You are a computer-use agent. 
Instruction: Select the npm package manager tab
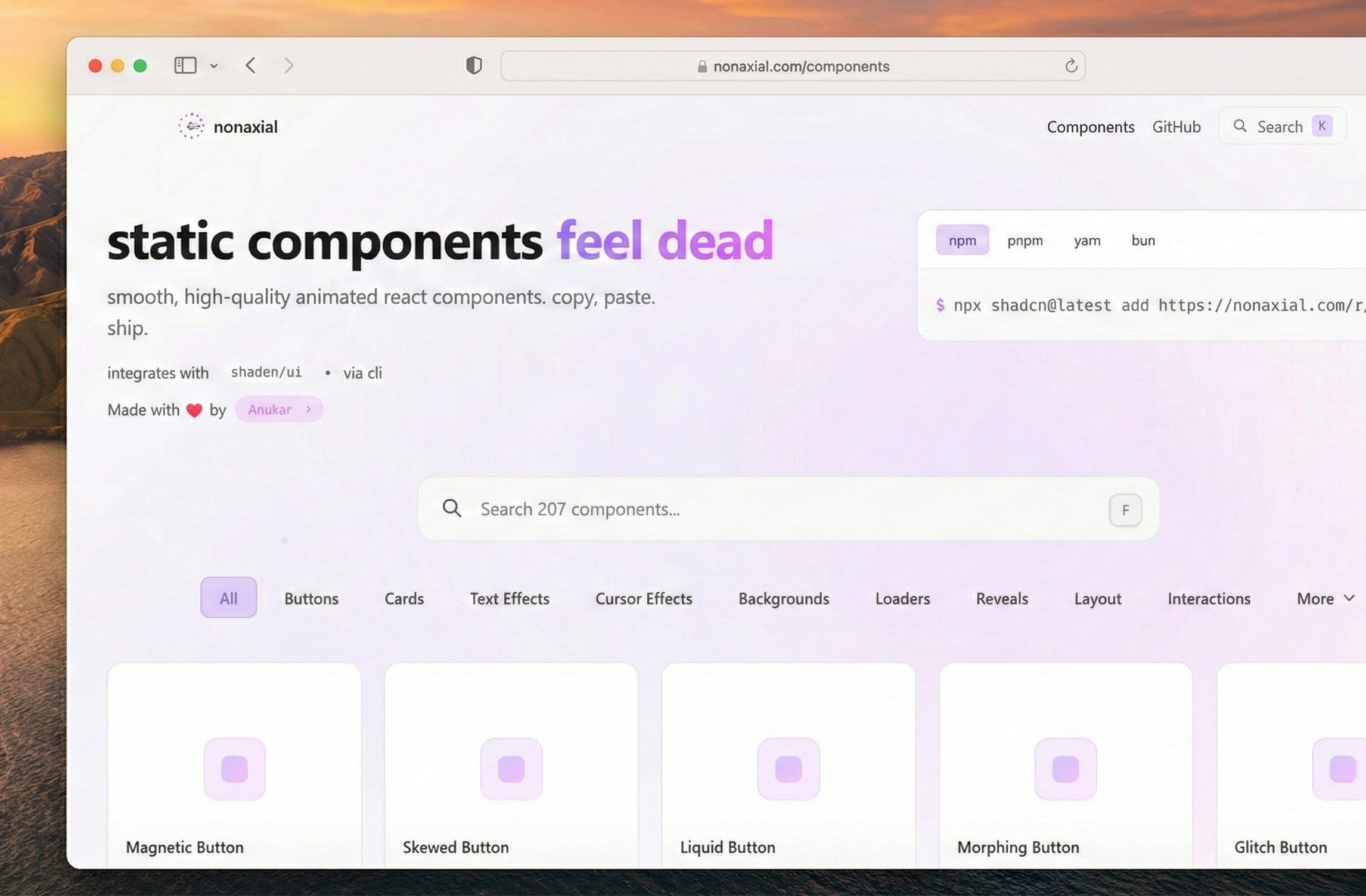click(962, 241)
